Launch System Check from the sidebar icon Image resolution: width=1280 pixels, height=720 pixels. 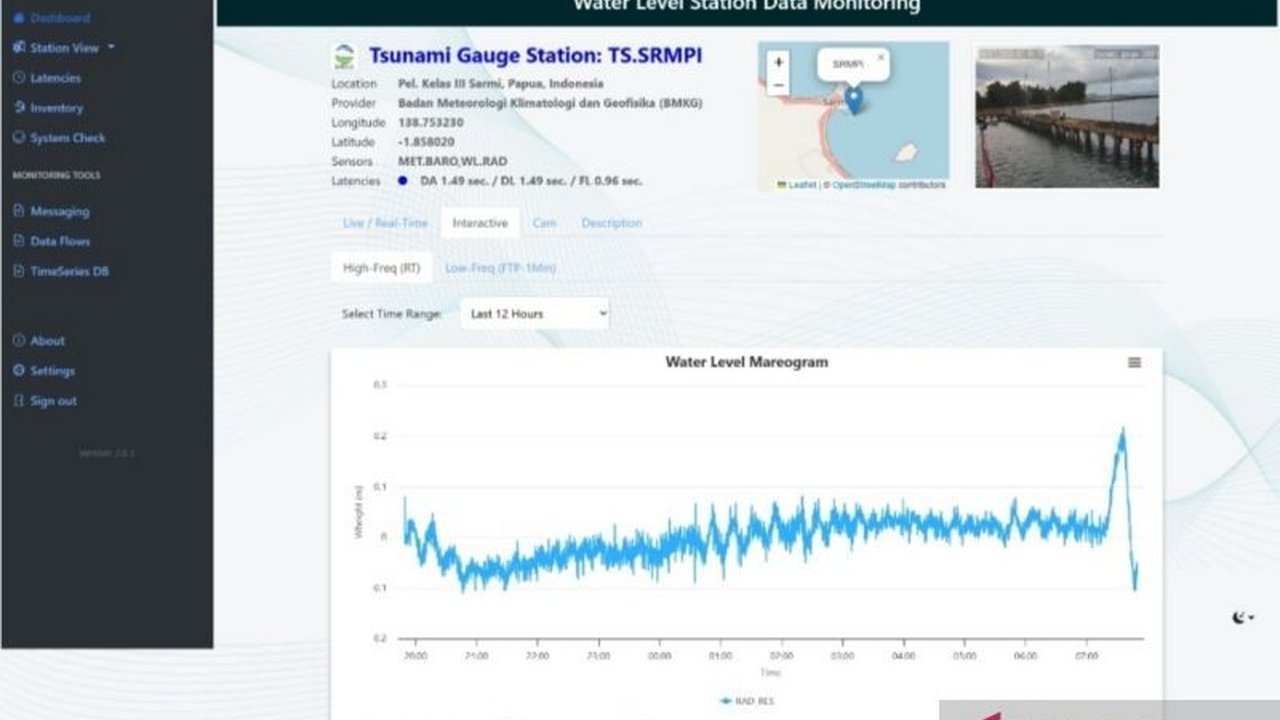click(18, 138)
